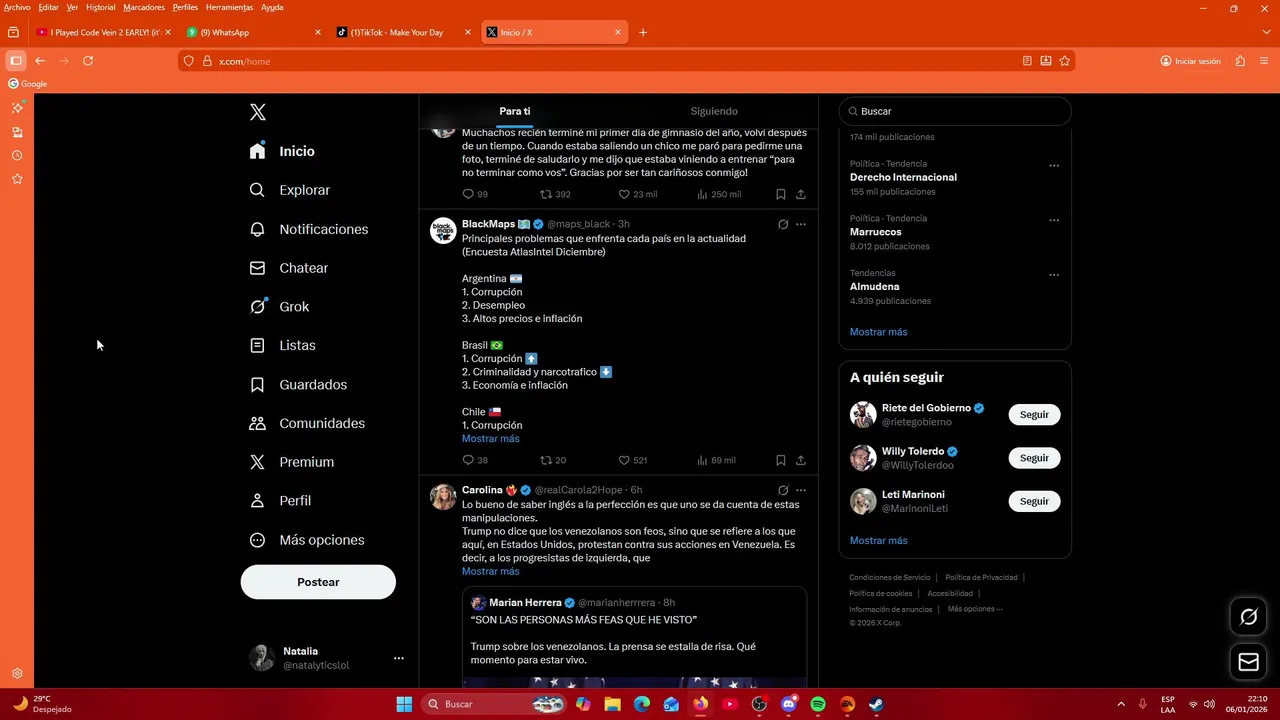
Task: Switch to the WhatsApp browser tab
Action: click(254, 32)
